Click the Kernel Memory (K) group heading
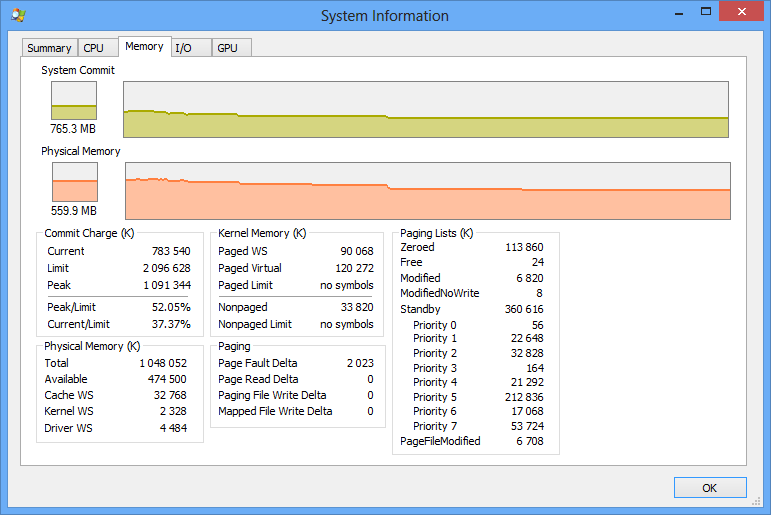The width and height of the screenshot is (771, 515). pyautogui.click(x=262, y=233)
